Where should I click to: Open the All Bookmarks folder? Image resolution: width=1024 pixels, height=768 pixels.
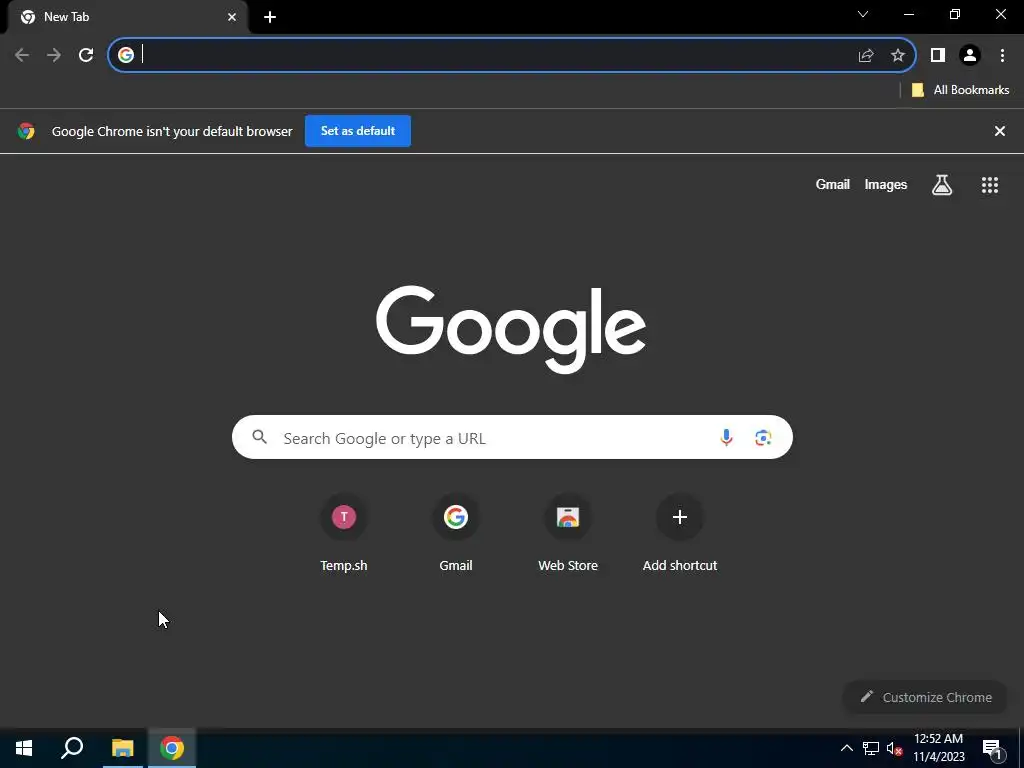[x=960, y=90]
